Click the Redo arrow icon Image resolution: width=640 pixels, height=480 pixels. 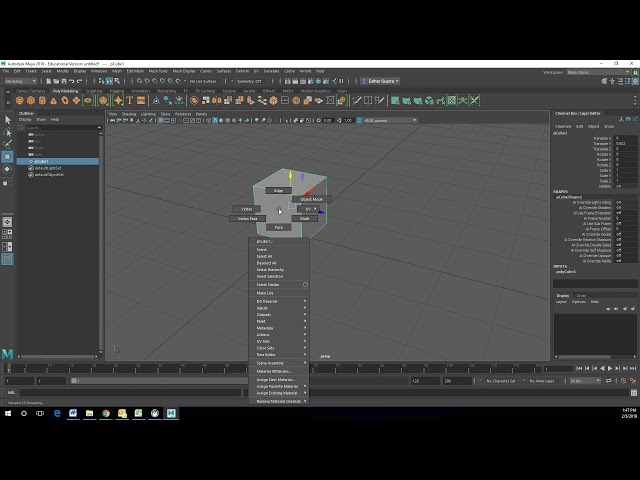pos(80,81)
